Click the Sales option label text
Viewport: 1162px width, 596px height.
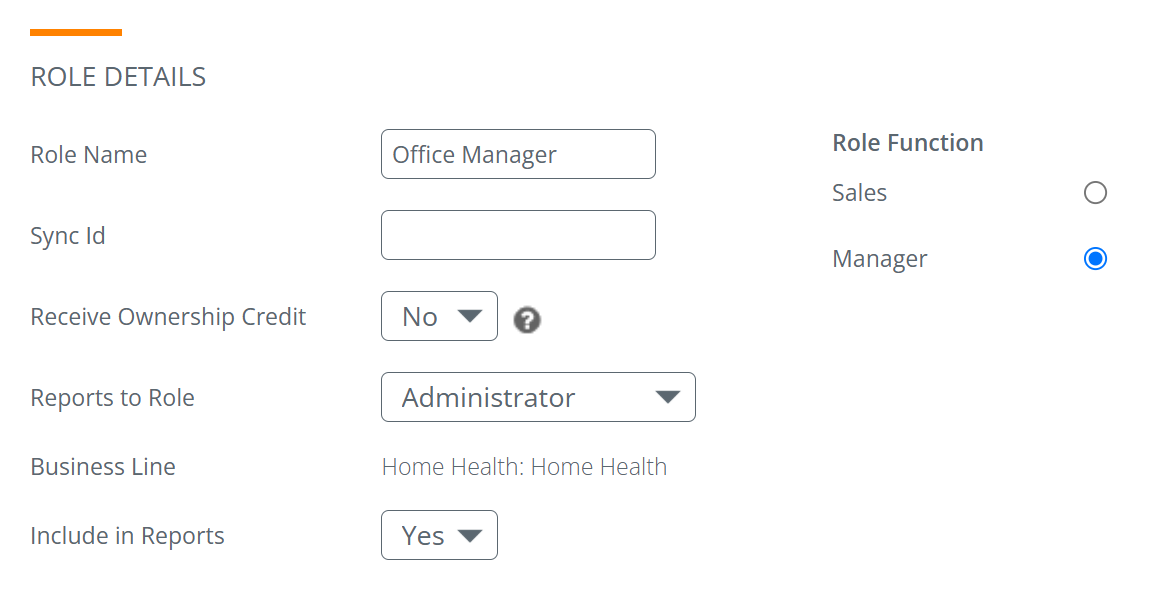859,193
